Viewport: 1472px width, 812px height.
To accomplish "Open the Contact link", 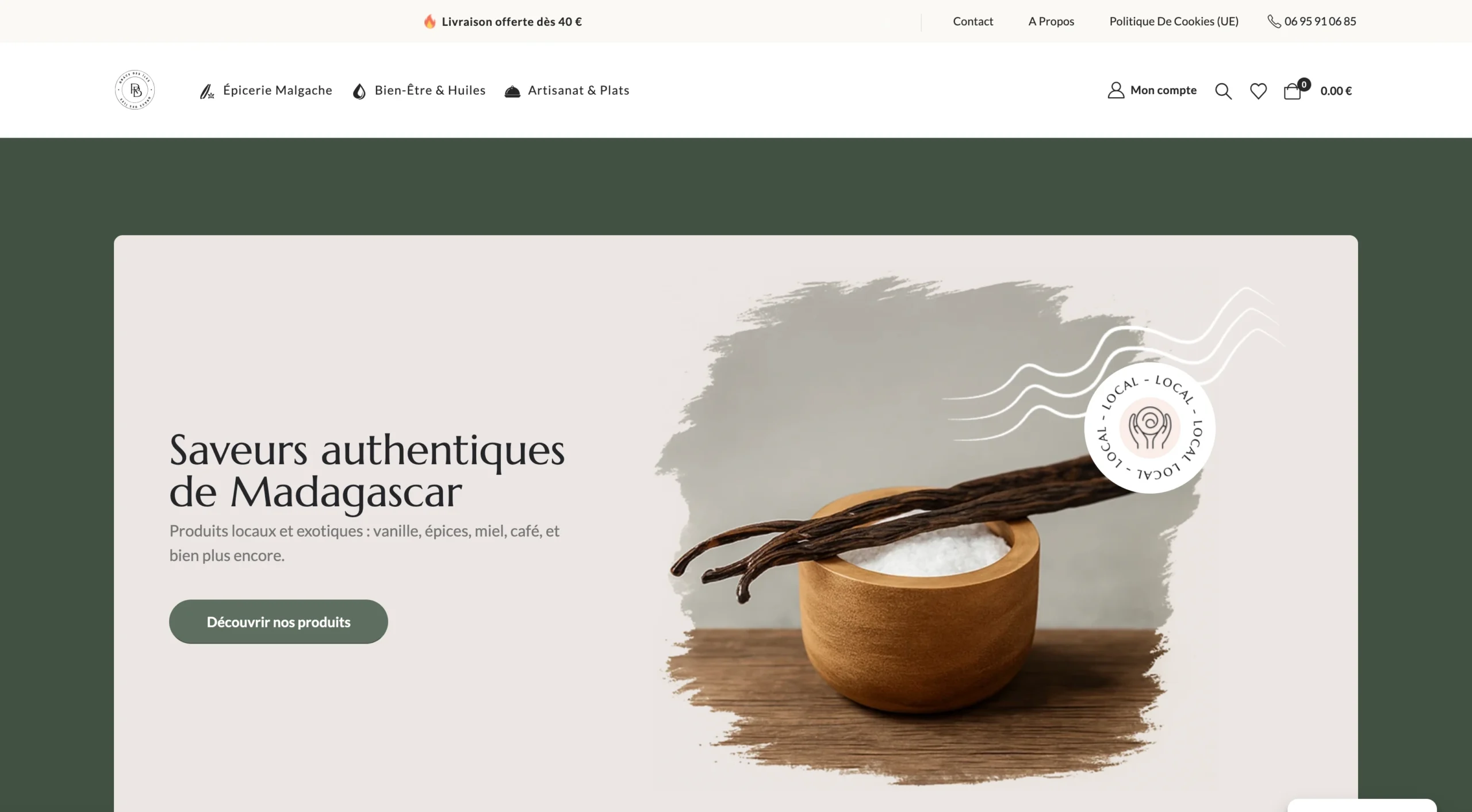I will (x=973, y=21).
